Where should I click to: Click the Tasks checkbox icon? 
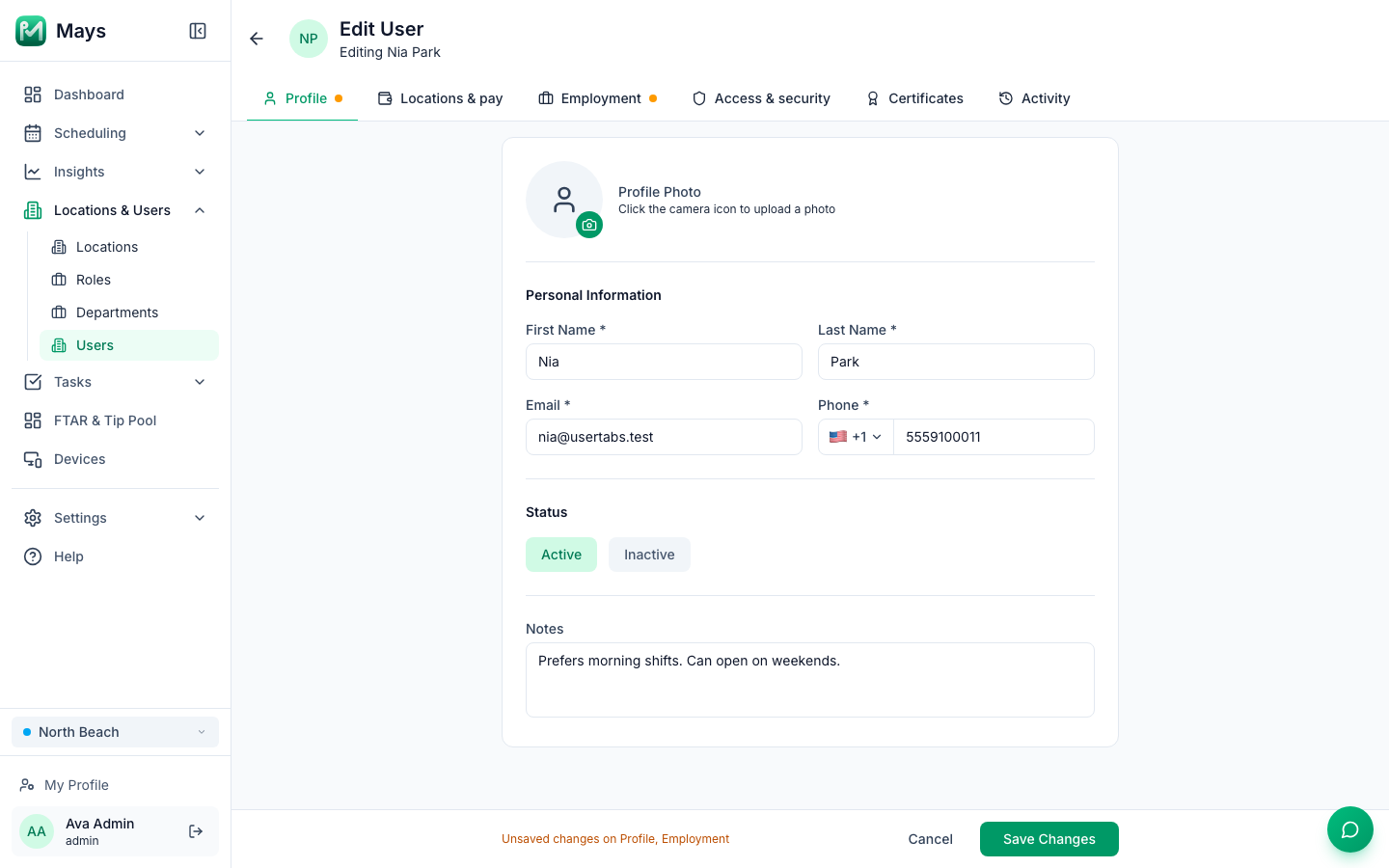[x=33, y=382]
